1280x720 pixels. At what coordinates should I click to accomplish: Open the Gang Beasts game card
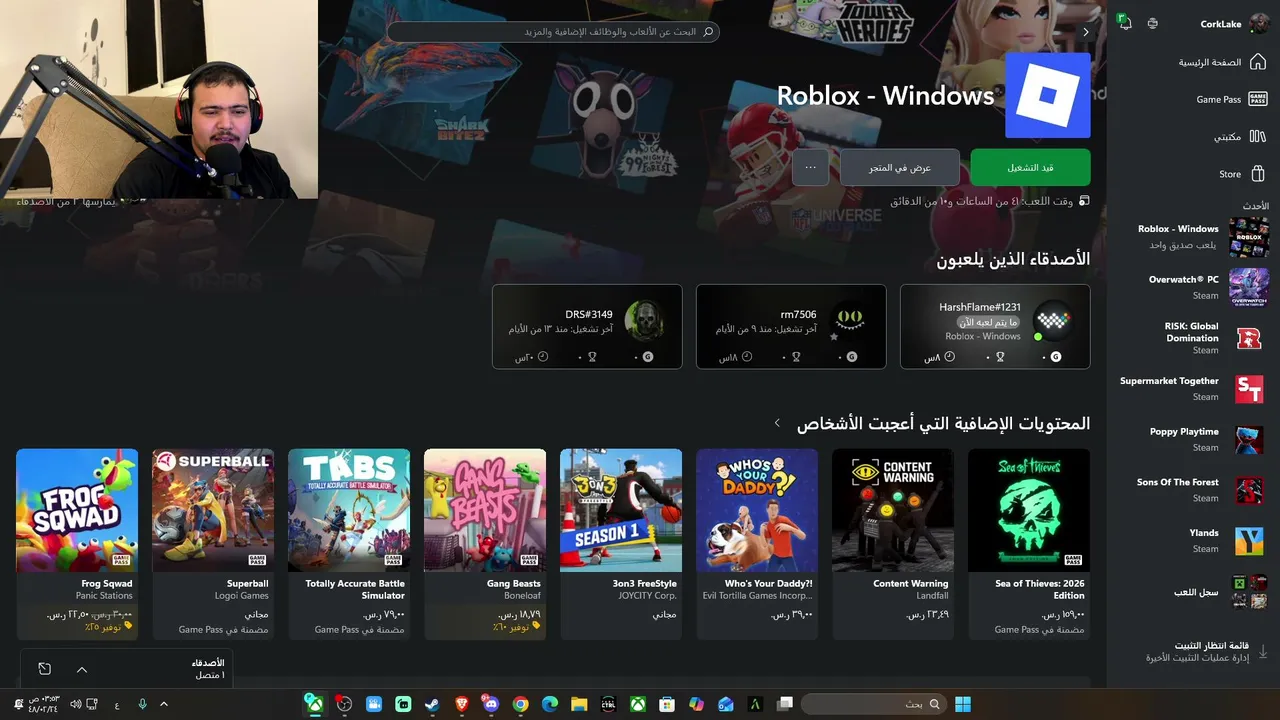(485, 543)
